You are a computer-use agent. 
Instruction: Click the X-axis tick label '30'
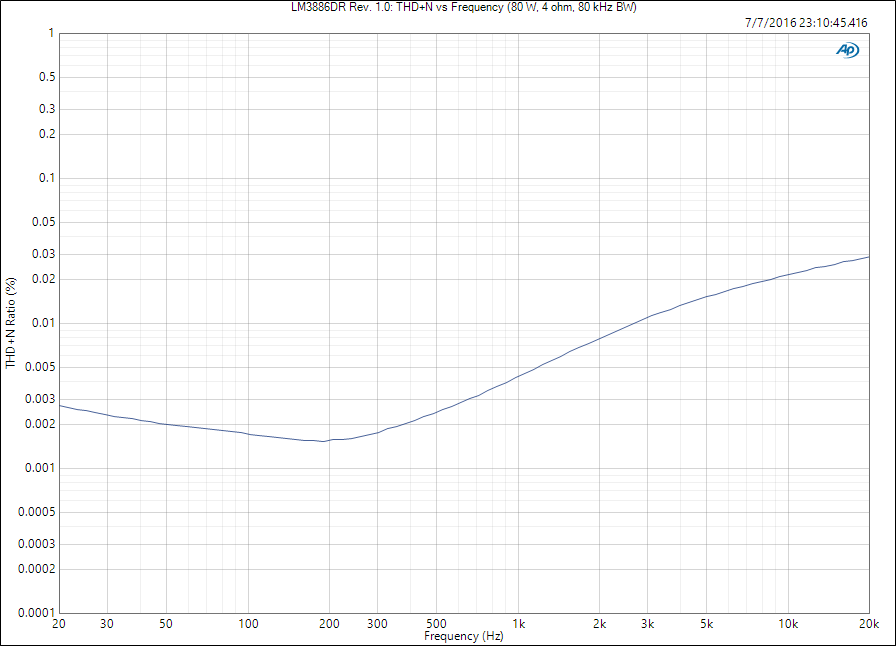pyautogui.click(x=107, y=624)
